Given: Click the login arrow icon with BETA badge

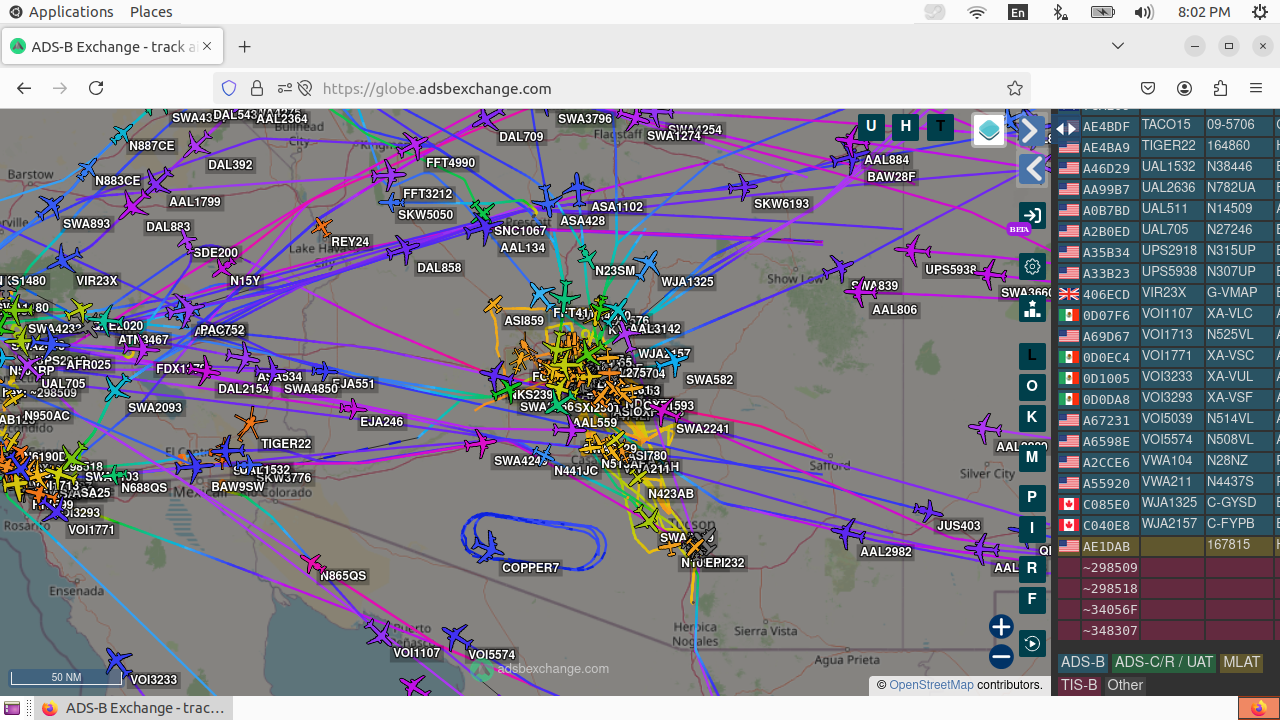Looking at the screenshot, I should (1032, 216).
